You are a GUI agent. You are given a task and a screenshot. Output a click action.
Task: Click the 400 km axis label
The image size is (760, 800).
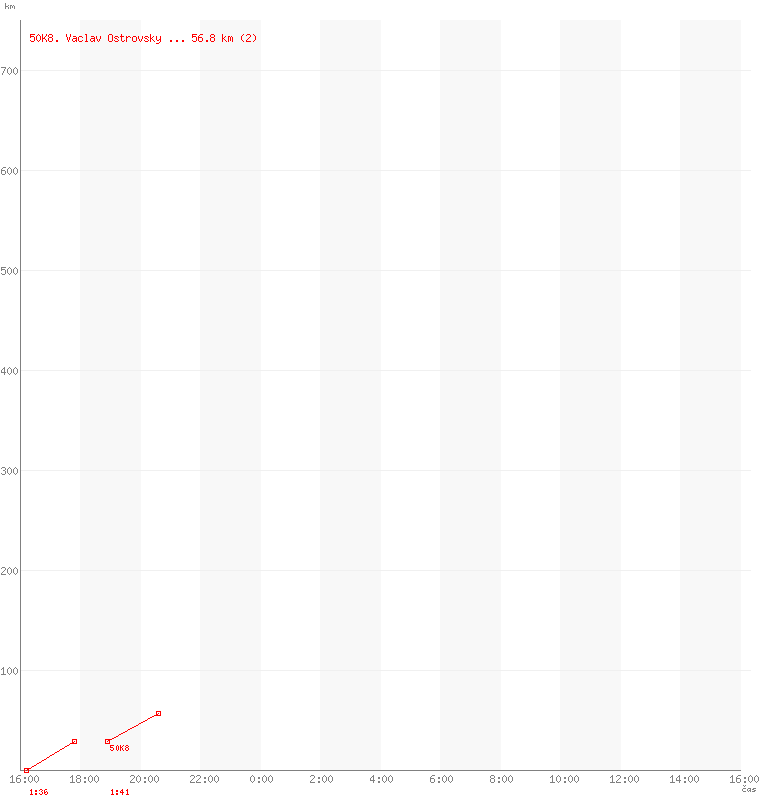coord(10,371)
